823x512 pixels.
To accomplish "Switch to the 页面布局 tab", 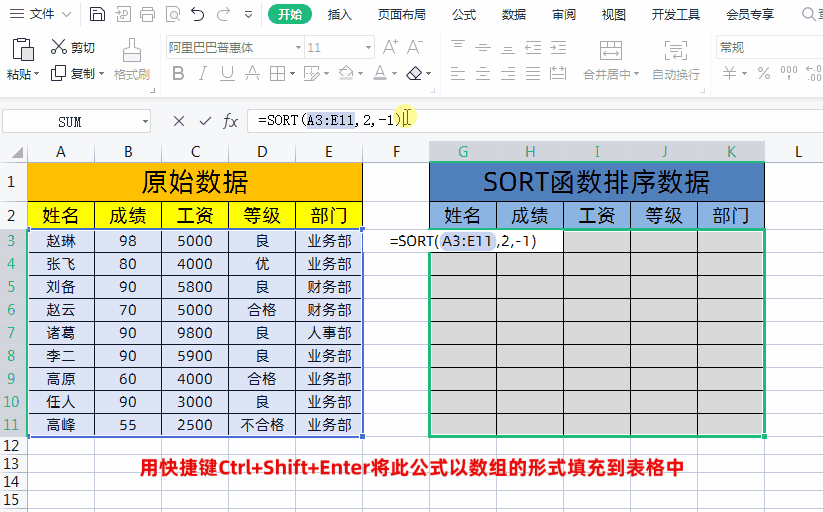I will [x=402, y=15].
